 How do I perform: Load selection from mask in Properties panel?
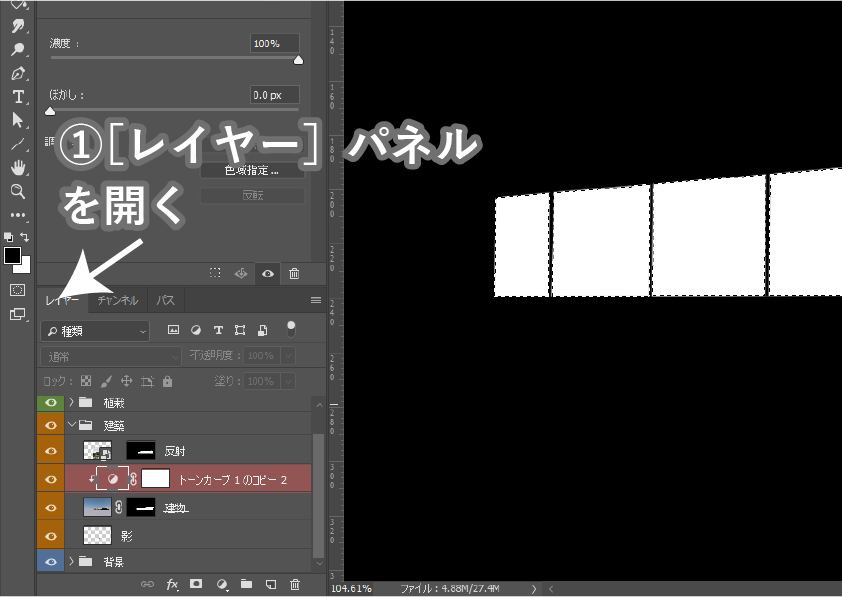[x=215, y=273]
